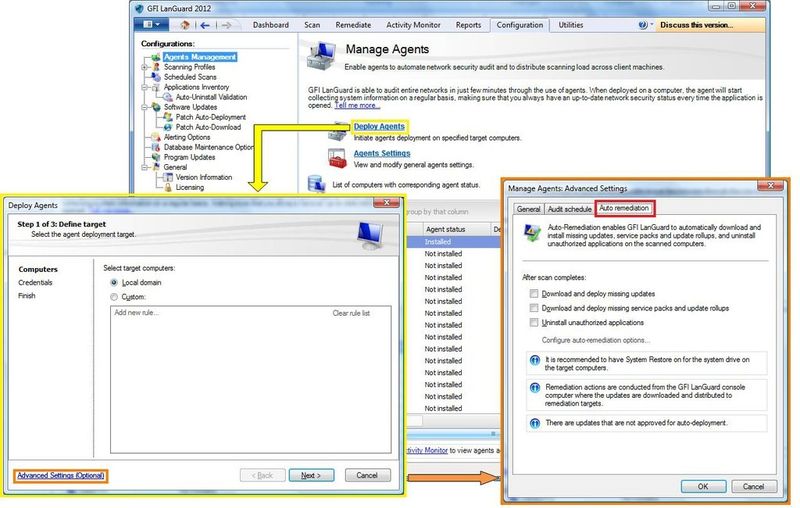Click the Patch Auto-Download icon
The width and height of the screenshot is (800, 508).
point(167,127)
